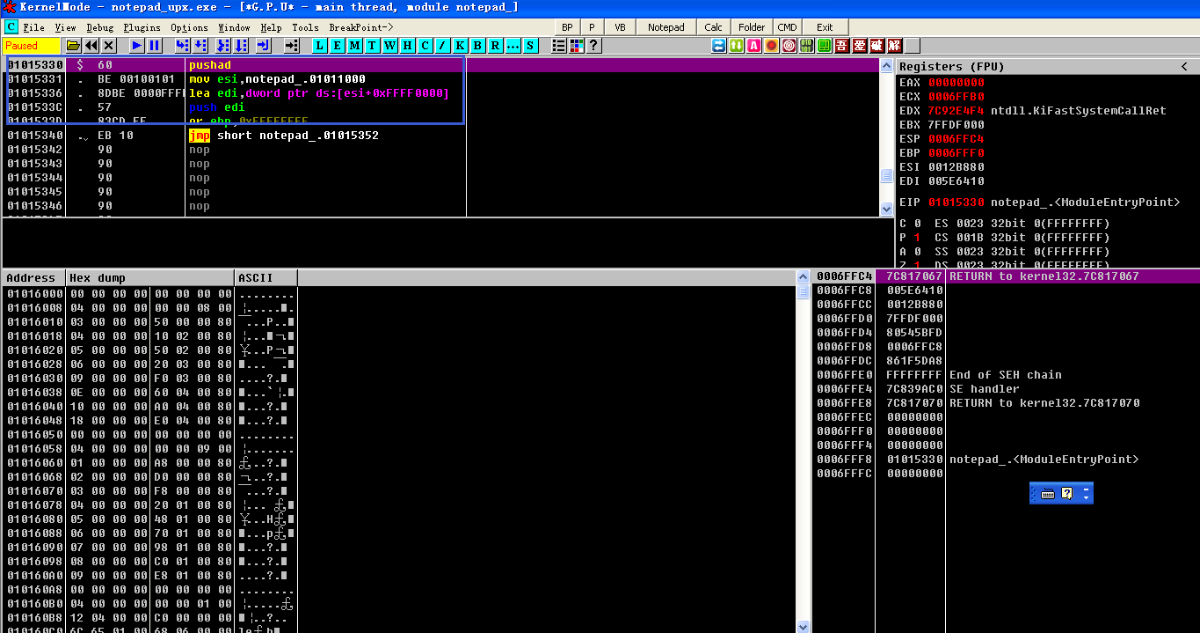Image resolution: width=1200 pixels, height=633 pixels.
Task: Click the Step over icon
Action: tap(200, 45)
